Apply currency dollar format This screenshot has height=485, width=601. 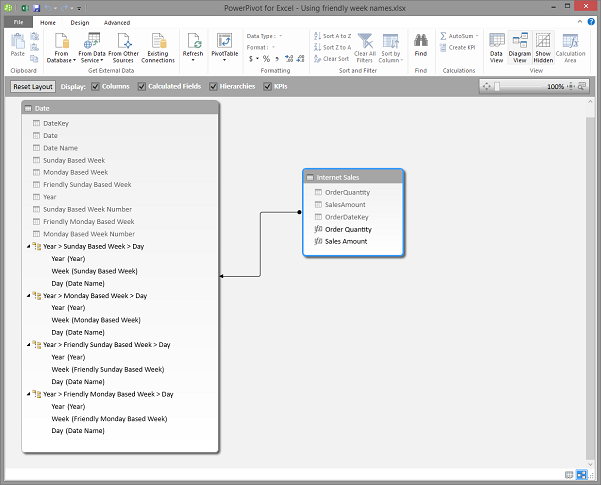[251, 59]
